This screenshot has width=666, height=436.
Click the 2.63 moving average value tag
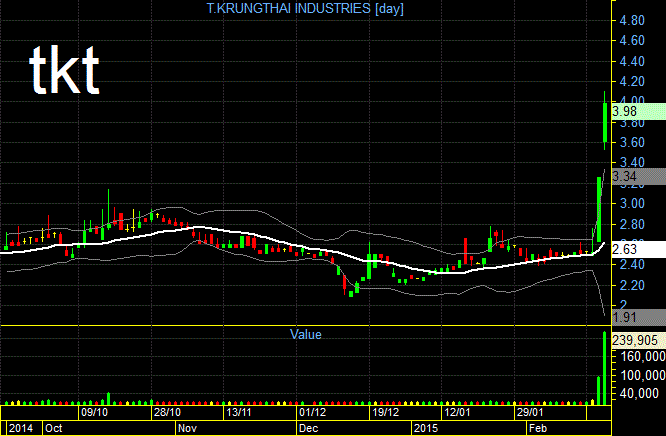tap(638, 249)
